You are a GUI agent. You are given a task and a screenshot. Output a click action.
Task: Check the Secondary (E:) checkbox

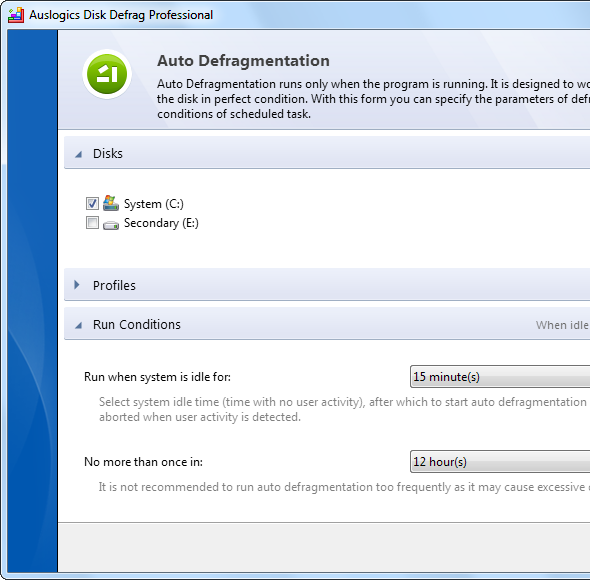pyautogui.click(x=92, y=222)
